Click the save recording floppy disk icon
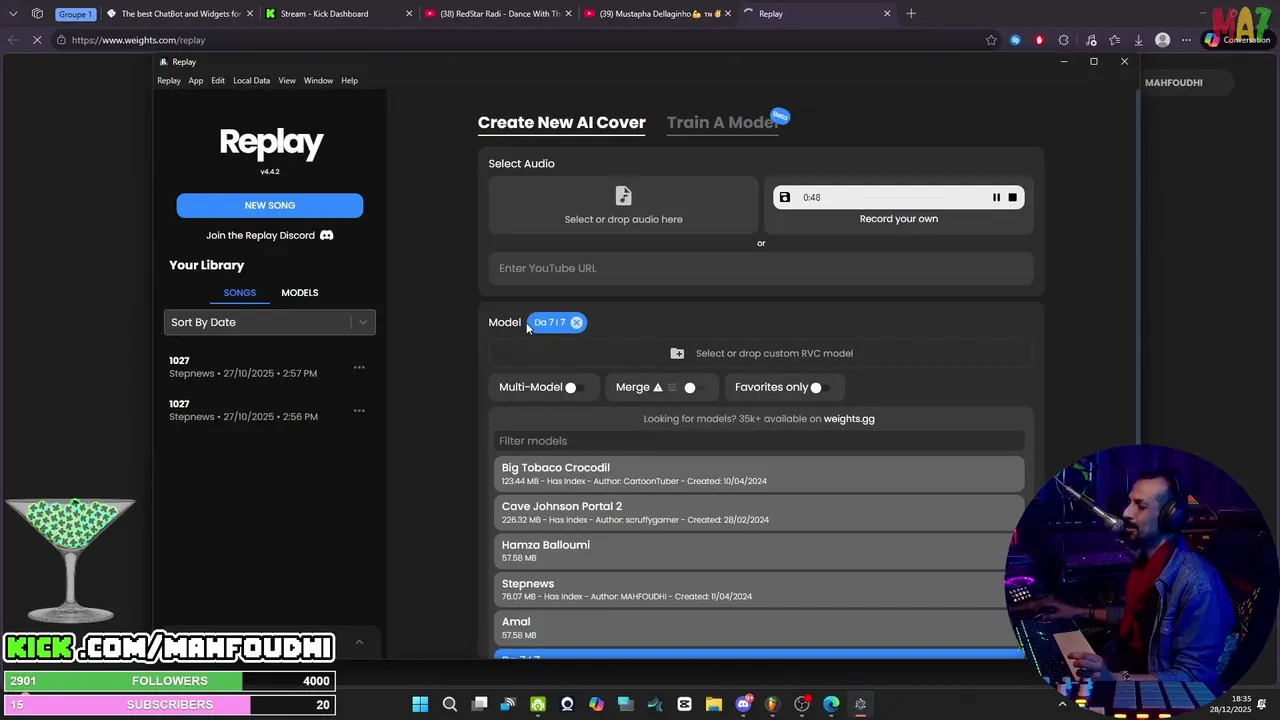 coord(785,198)
